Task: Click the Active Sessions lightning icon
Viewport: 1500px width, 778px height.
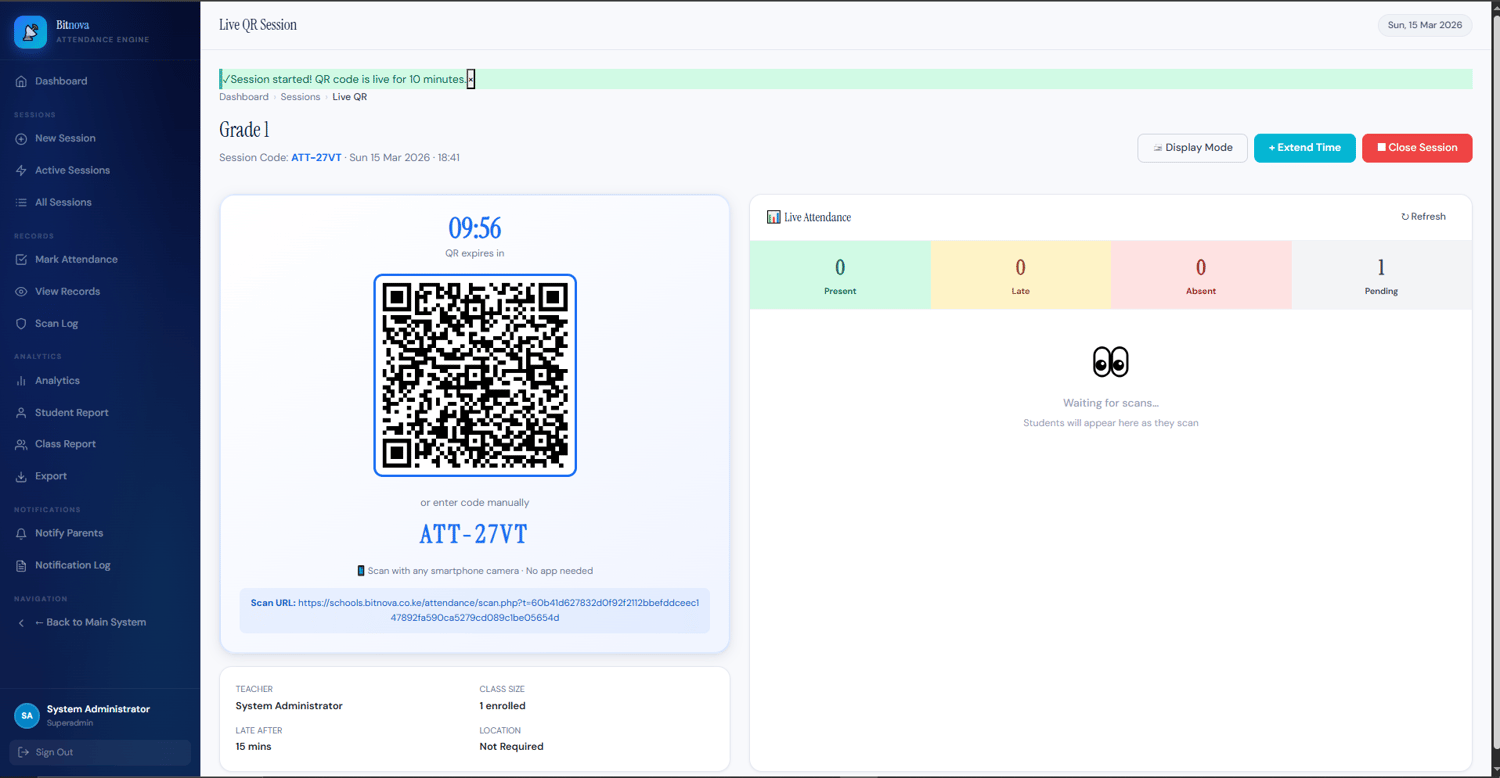Action: [21, 171]
